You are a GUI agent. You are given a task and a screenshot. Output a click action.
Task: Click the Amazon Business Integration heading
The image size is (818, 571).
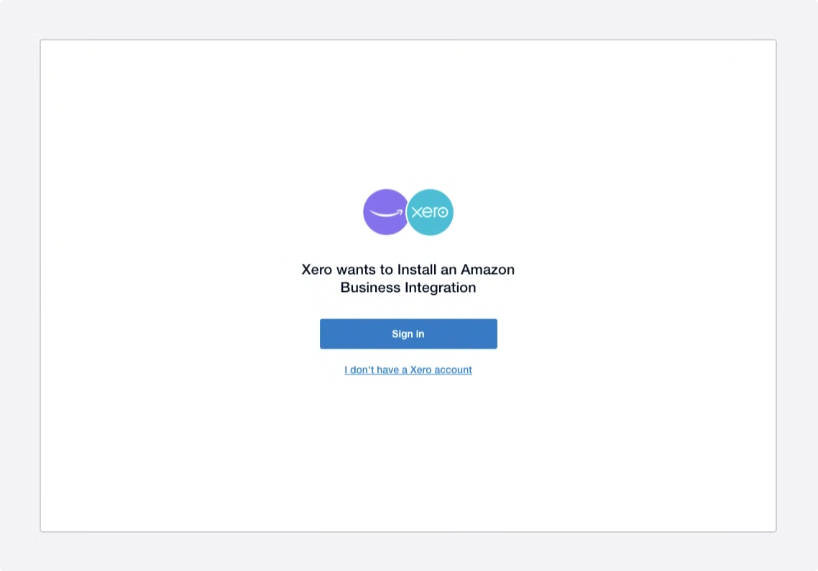click(x=408, y=278)
